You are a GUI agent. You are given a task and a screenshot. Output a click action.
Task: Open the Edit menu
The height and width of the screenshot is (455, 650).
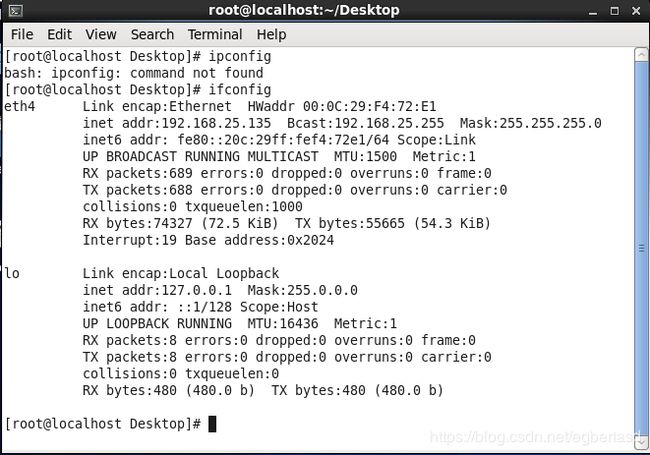[59, 34]
